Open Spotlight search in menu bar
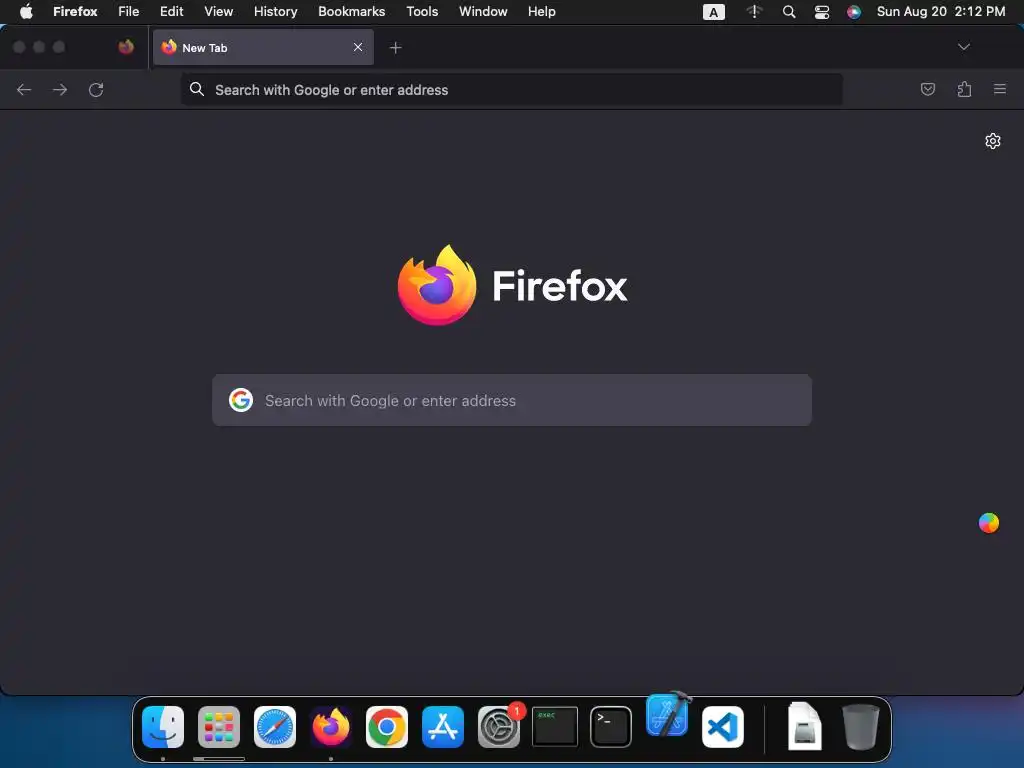The height and width of the screenshot is (768, 1024). (x=789, y=12)
